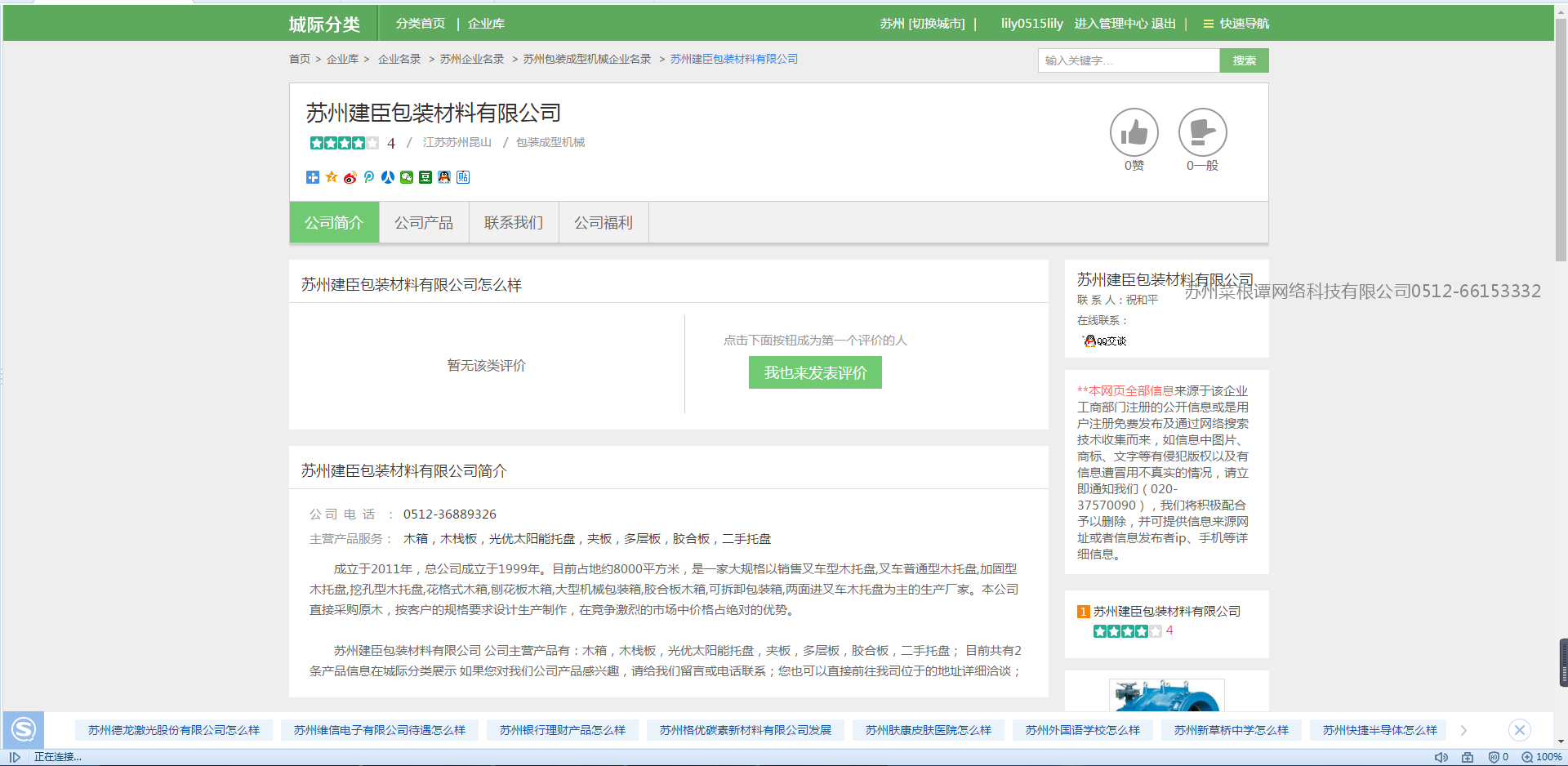This screenshot has height=766, width=1568.
Task: Open 苏州银行理财产品怎么样 link
Action: (x=563, y=730)
